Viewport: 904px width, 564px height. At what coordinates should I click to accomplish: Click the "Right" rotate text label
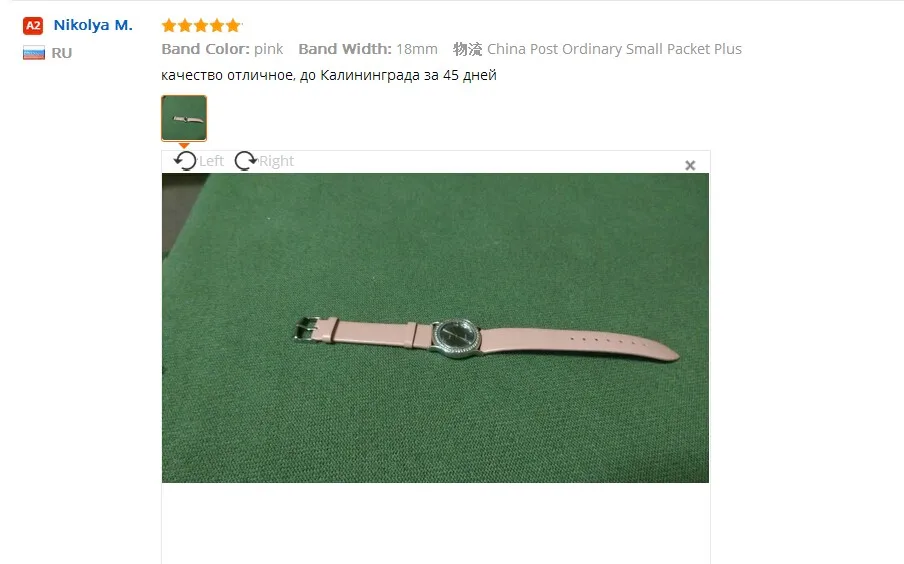(x=276, y=161)
